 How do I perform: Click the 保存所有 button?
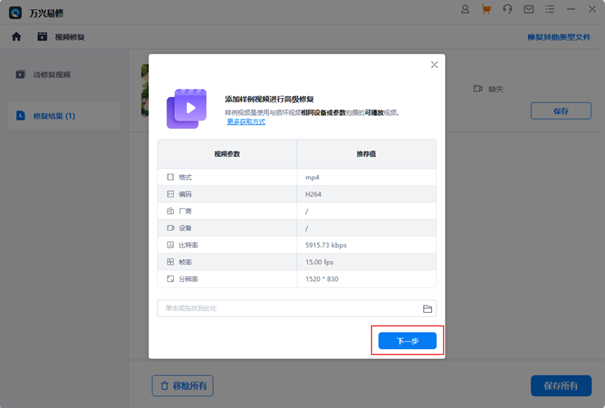560,385
